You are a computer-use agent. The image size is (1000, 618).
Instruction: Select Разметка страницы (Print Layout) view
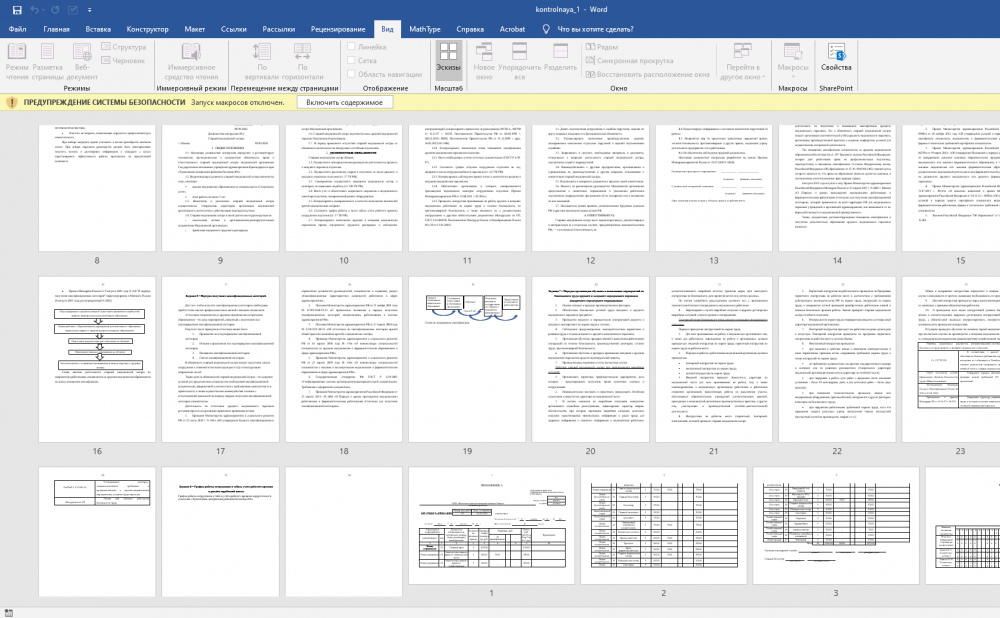47,62
